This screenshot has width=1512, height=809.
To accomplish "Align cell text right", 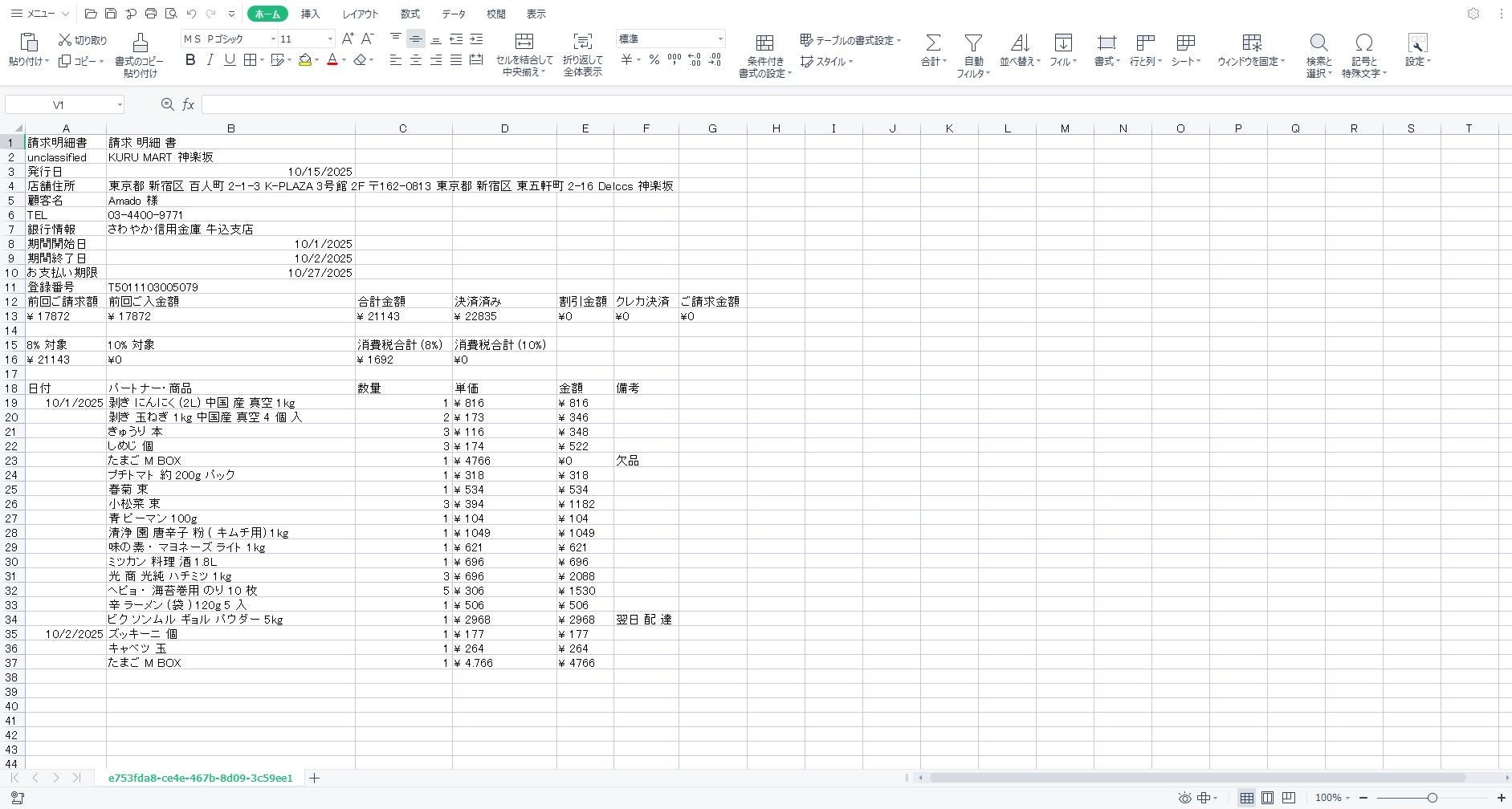I will 436,60.
